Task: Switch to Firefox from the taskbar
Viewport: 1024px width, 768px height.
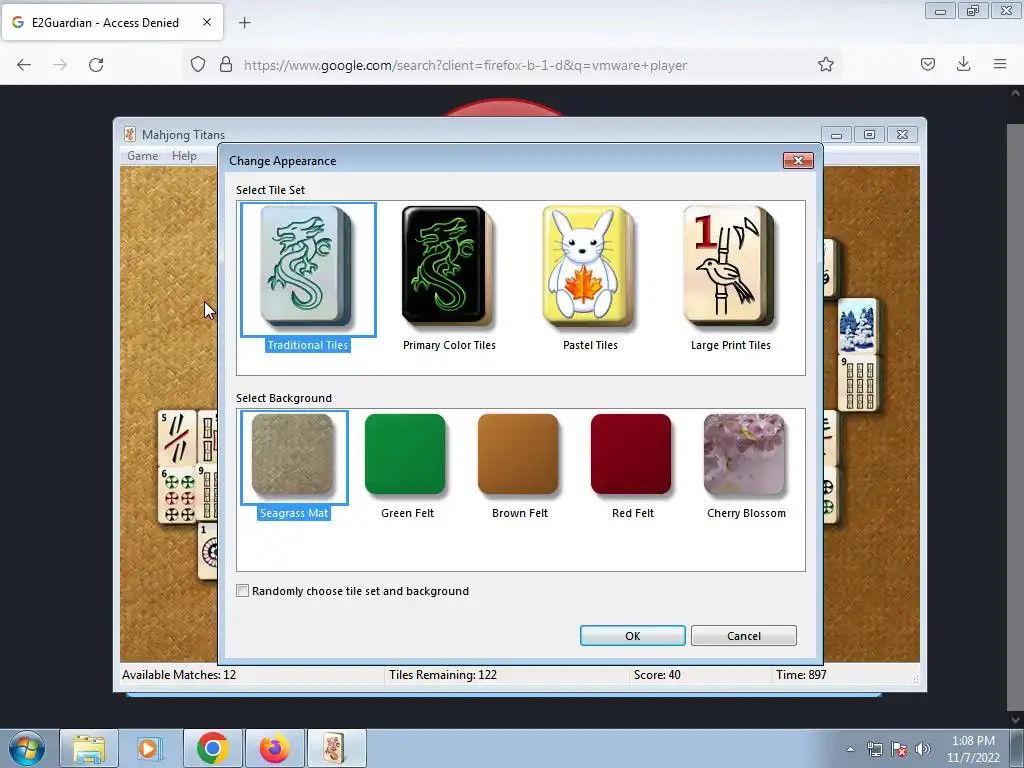Action: coord(274,748)
